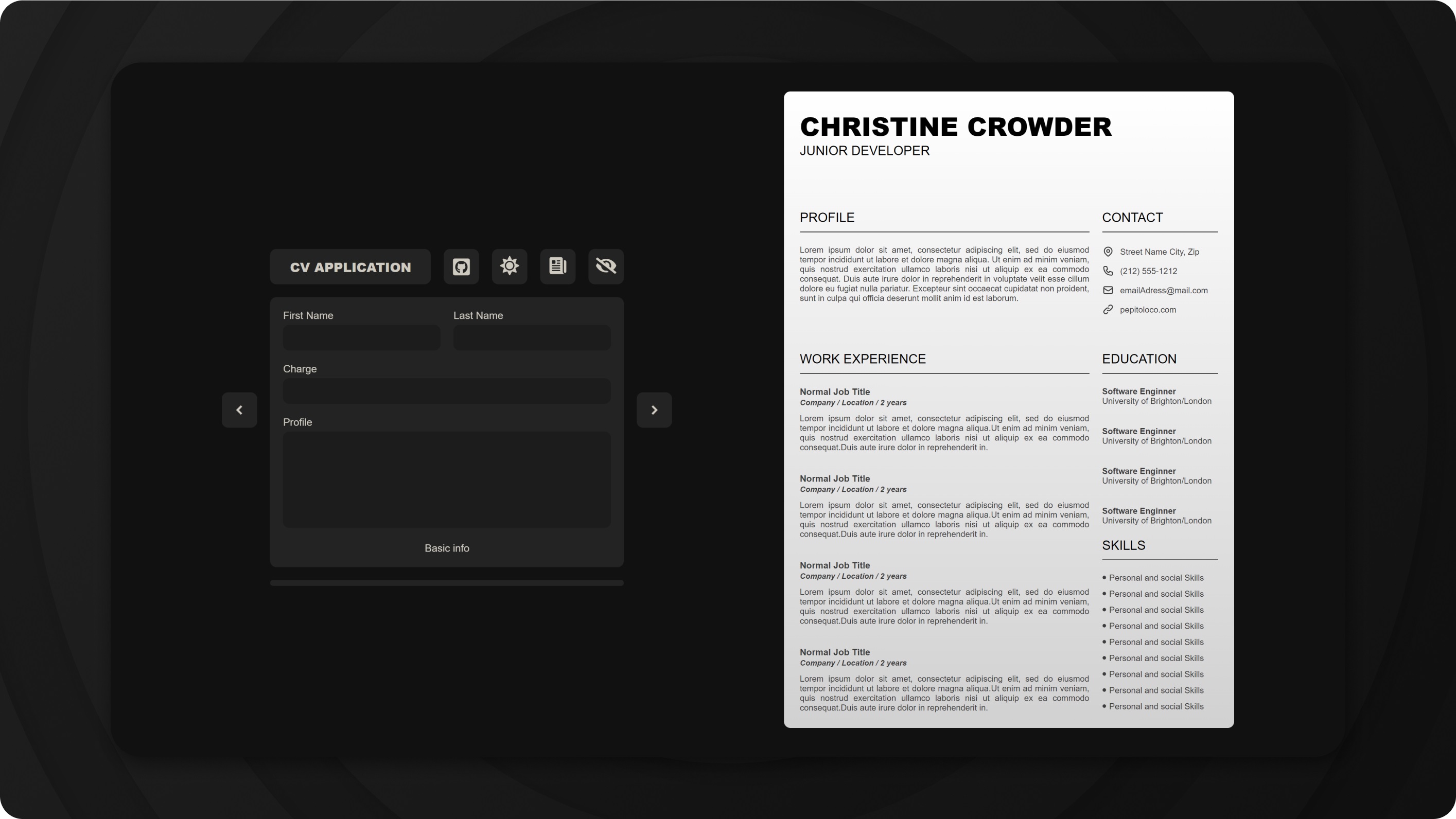
Task: Click the chain link icon near pepitoloco.com
Action: (1108, 310)
